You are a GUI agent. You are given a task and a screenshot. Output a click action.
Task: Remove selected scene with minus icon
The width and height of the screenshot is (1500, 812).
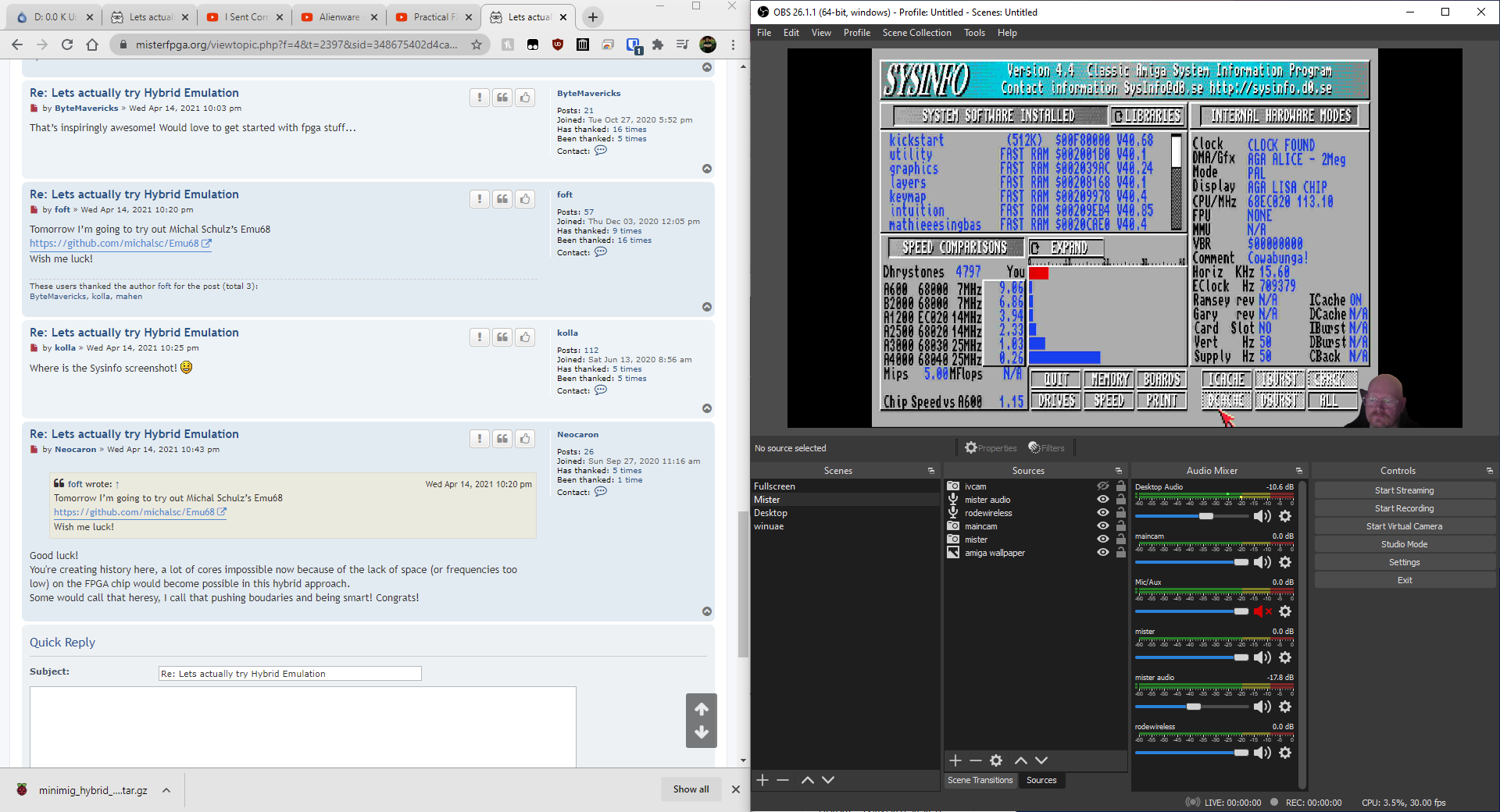click(783, 780)
